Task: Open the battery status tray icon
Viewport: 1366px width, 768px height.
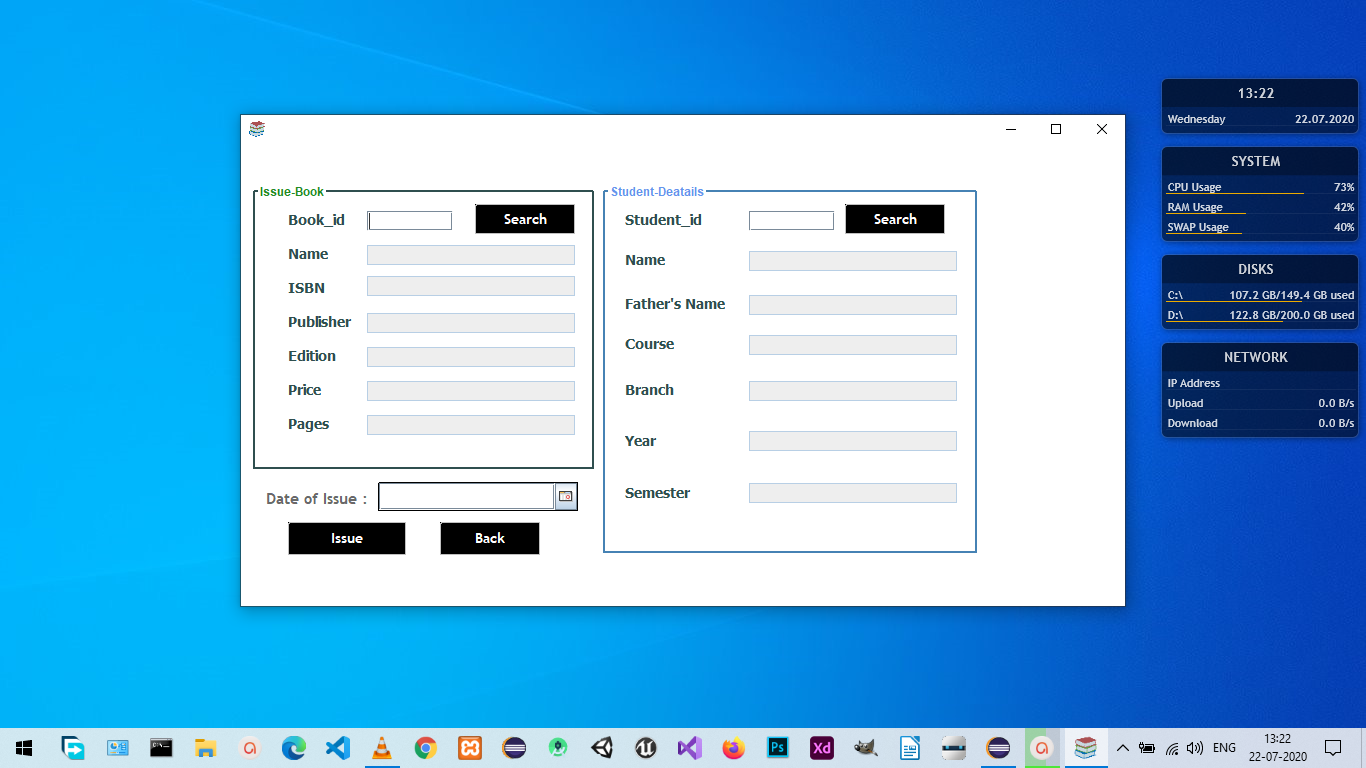Action: 1147,748
